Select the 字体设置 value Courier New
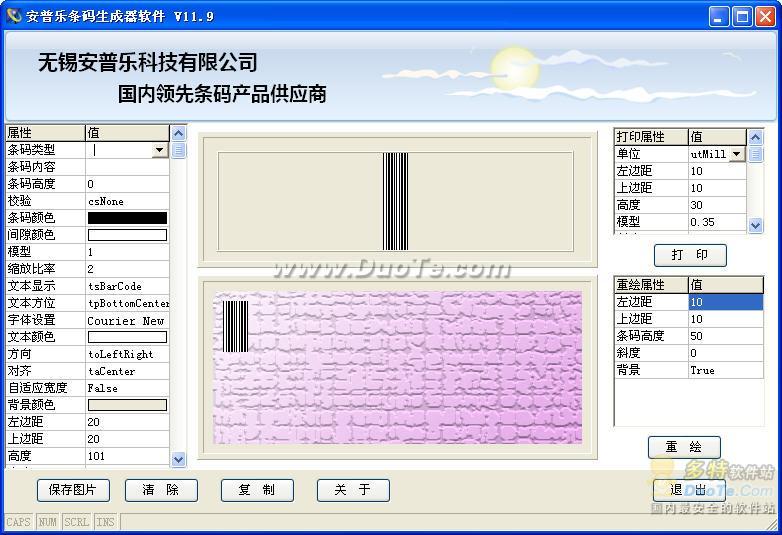The height and width of the screenshot is (535, 782). (127, 320)
